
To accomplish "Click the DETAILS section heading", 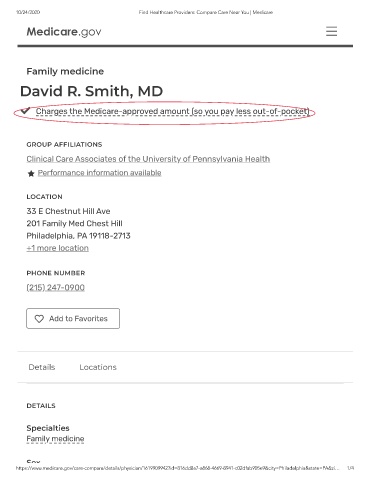I will [41, 406].
